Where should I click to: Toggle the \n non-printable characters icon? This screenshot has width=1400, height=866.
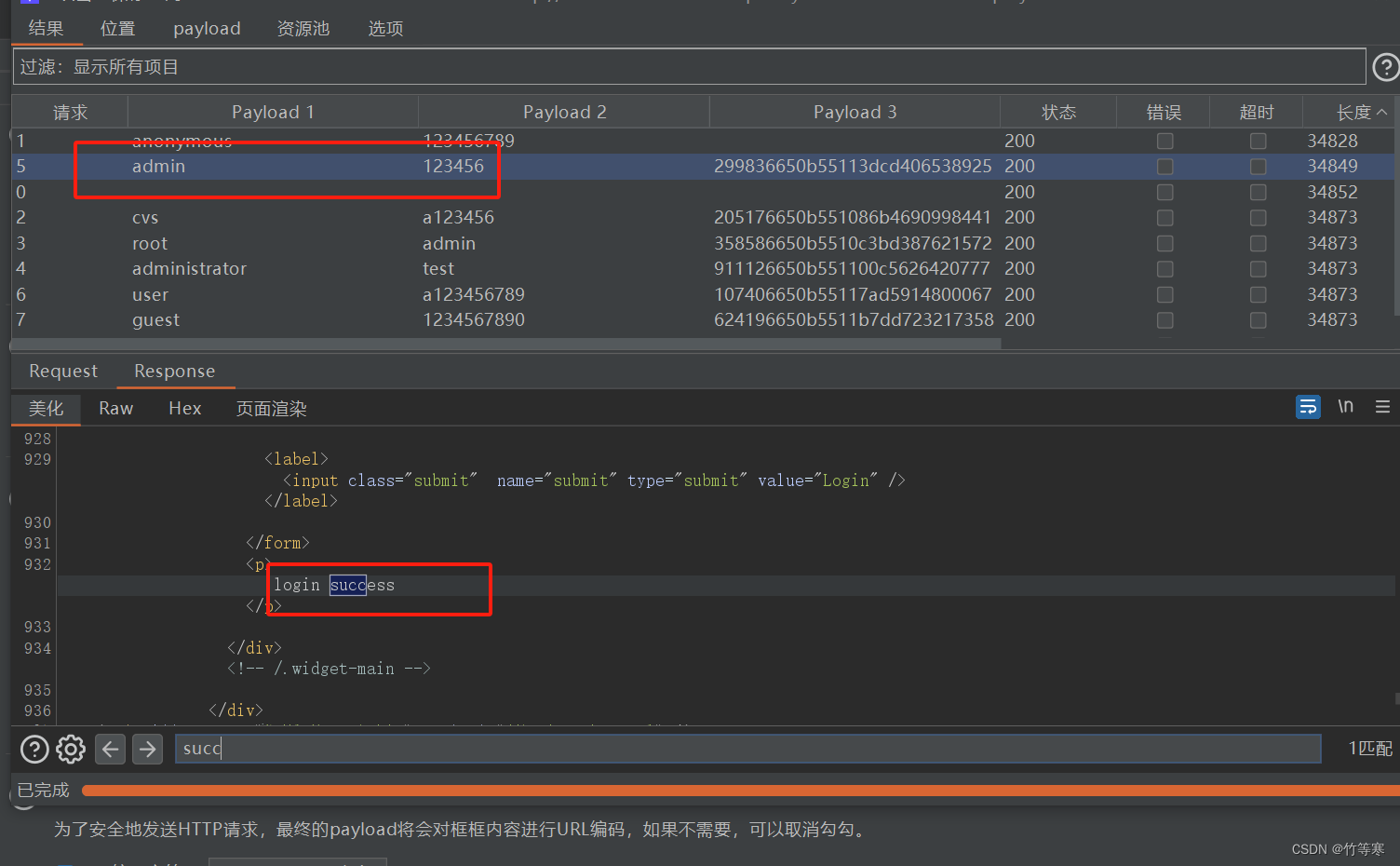[x=1346, y=407]
